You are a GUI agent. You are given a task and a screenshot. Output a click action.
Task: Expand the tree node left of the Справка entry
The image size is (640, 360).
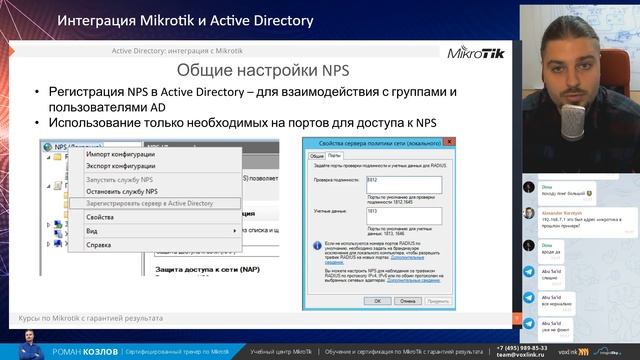pos(49,244)
